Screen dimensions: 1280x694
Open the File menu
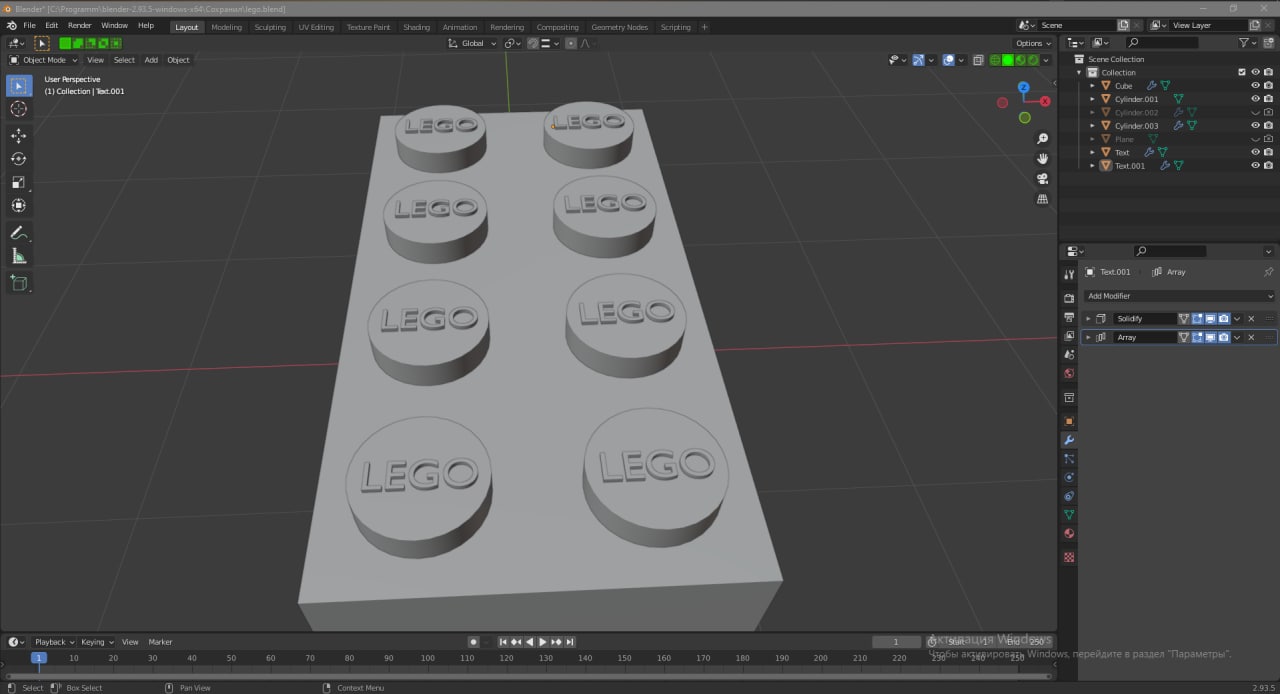click(29, 26)
